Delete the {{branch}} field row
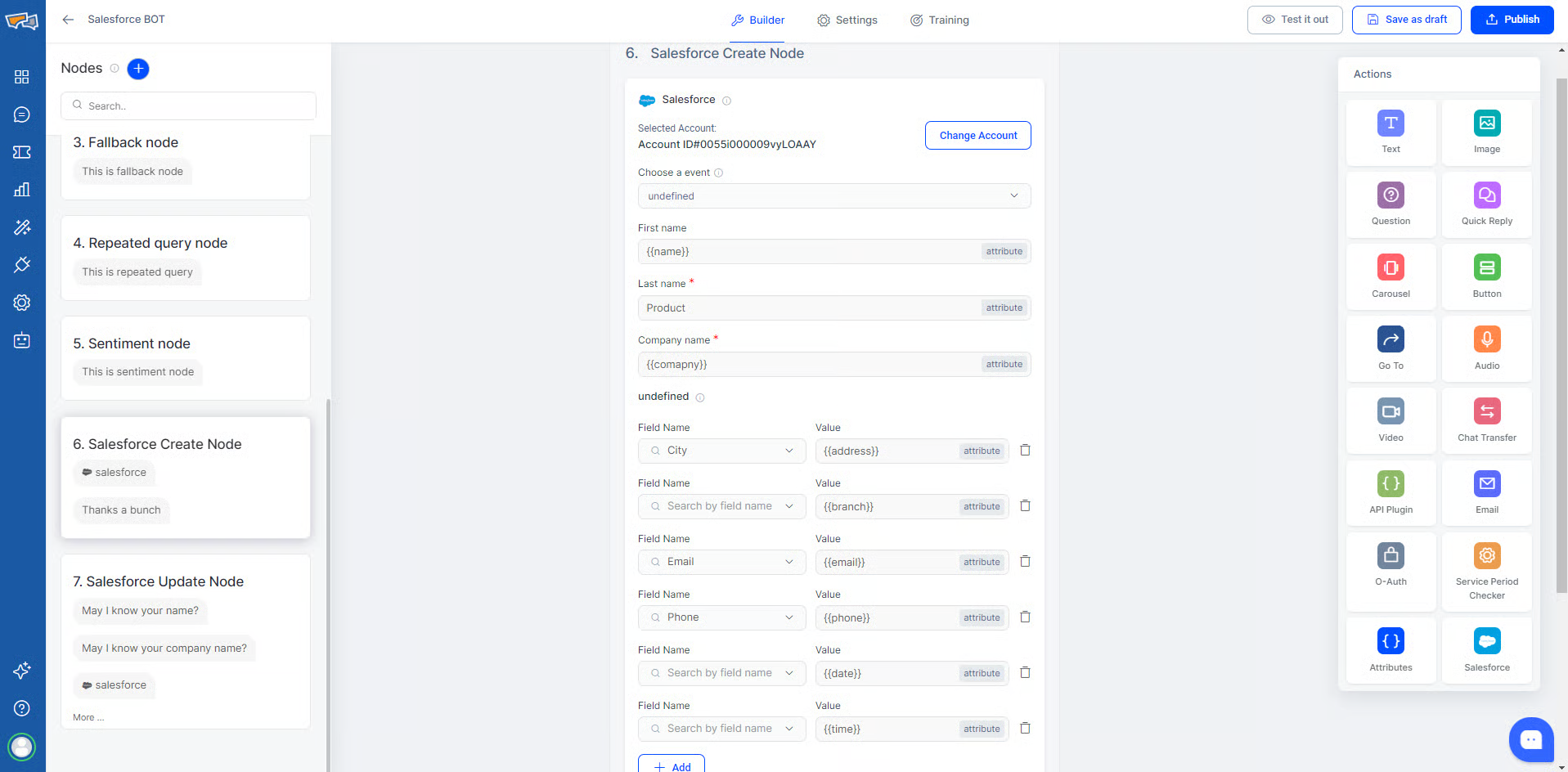This screenshot has height=772, width=1568. pyautogui.click(x=1025, y=506)
